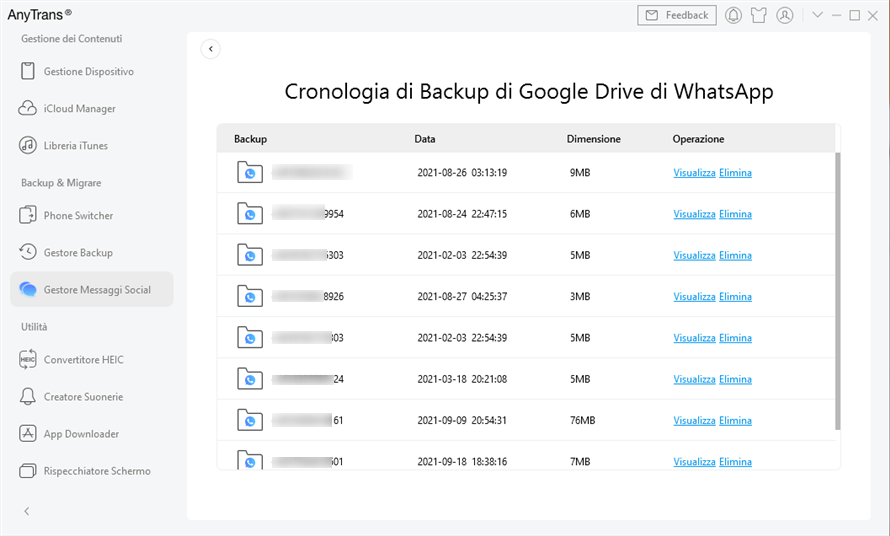Click the App Downloader icon
Screen dimensions: 890x536
tap(27, 433)
